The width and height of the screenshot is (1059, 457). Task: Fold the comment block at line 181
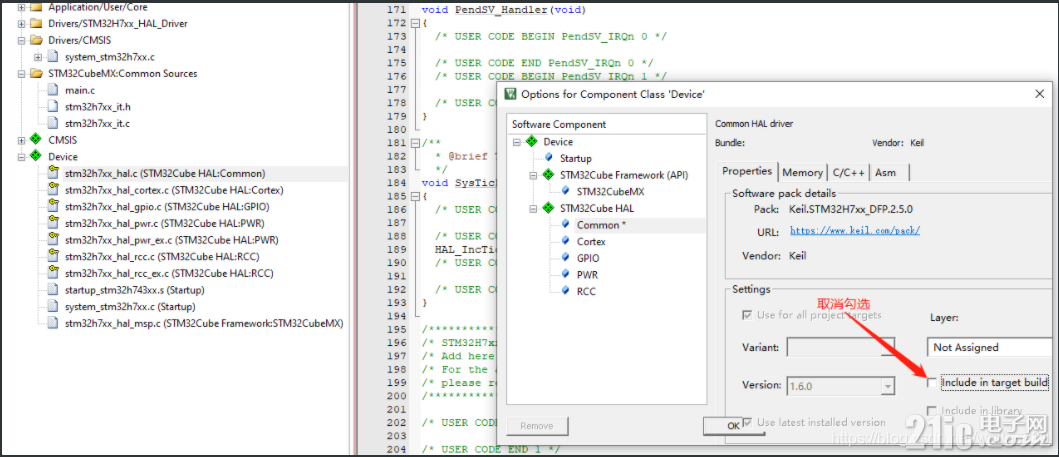414,142
